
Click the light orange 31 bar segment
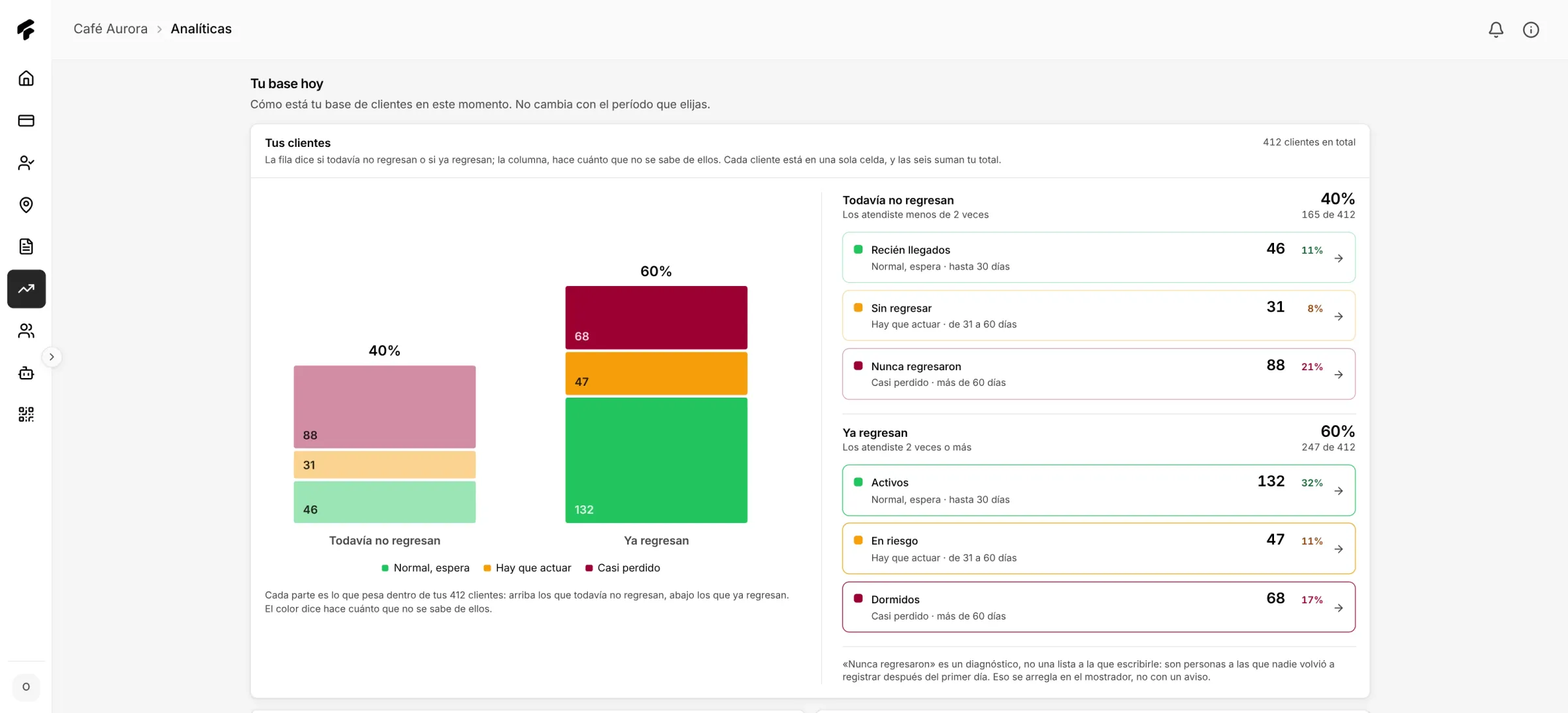tap(384, 465)
